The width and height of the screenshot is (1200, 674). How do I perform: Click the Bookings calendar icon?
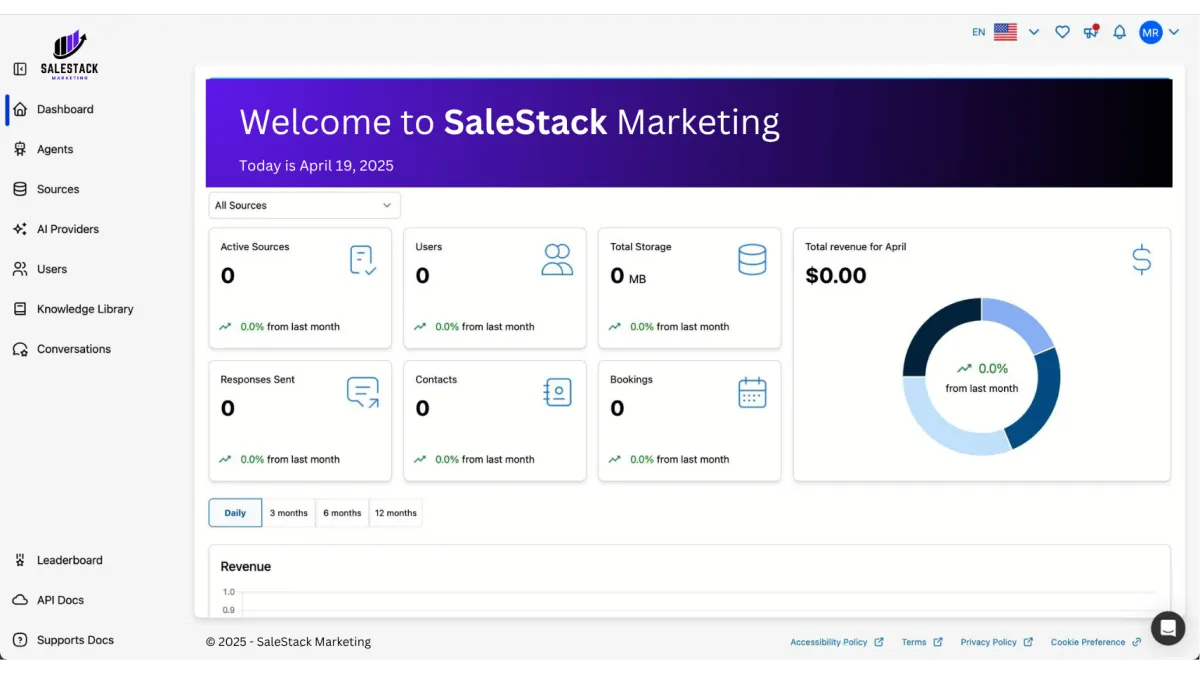pos(752,393)
